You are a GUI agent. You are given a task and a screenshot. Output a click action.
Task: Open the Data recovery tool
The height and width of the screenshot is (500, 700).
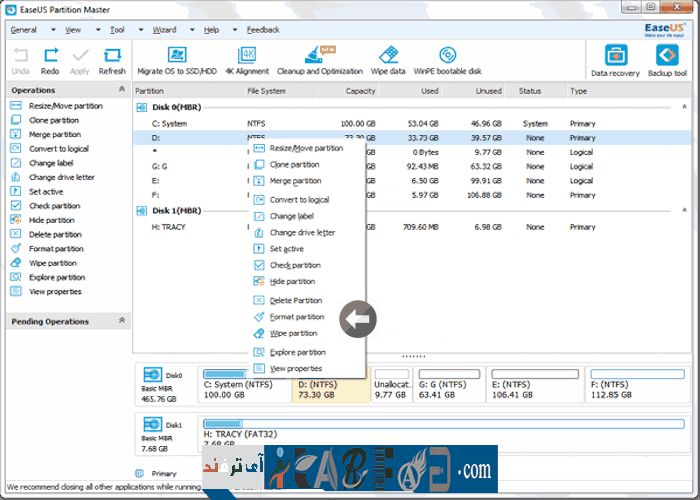click(617, 59)
